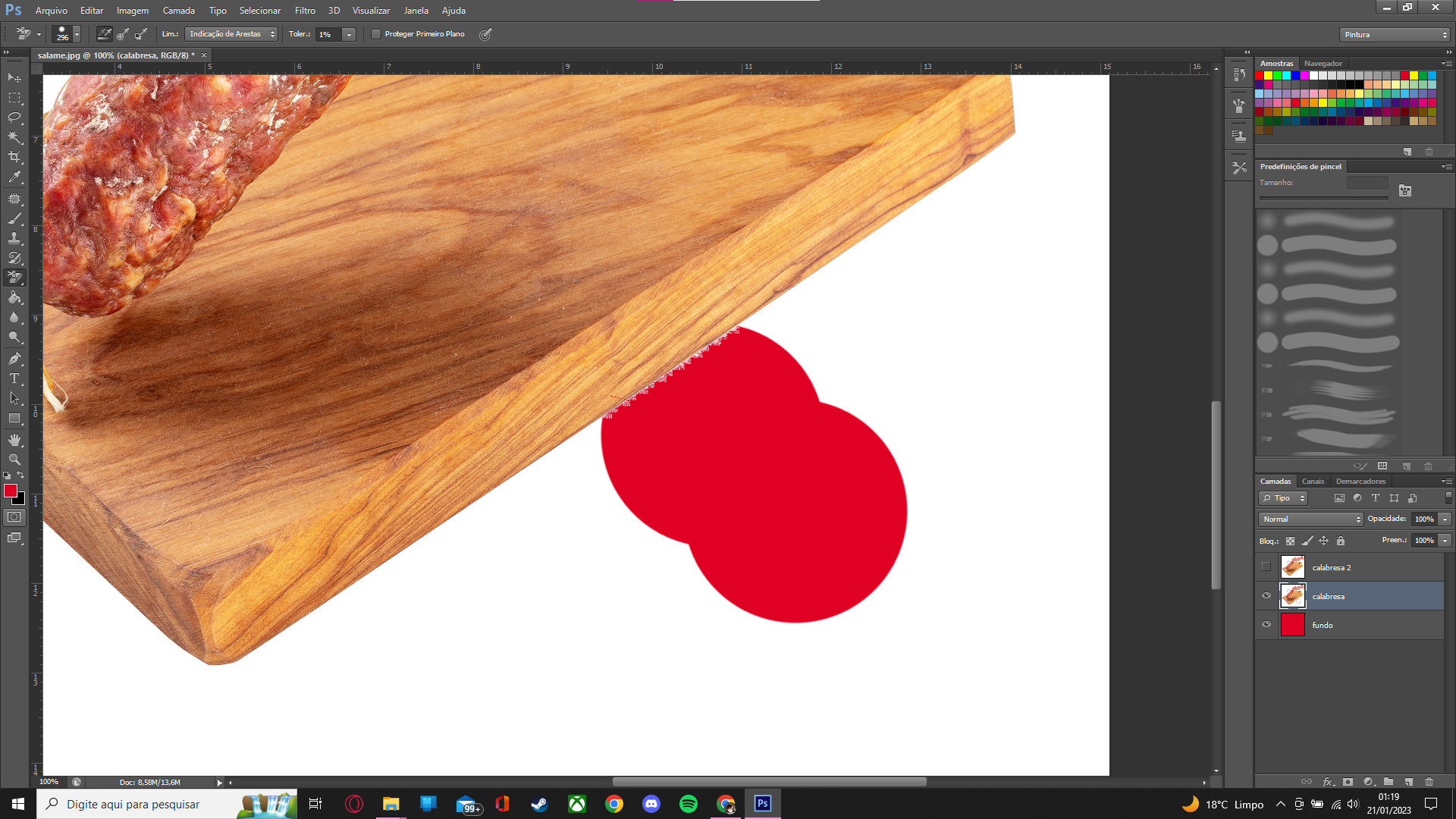Open Spotify from the taskbar
Screen dimensions: 1456x819
pyautogui.click(x=689, y=804)
